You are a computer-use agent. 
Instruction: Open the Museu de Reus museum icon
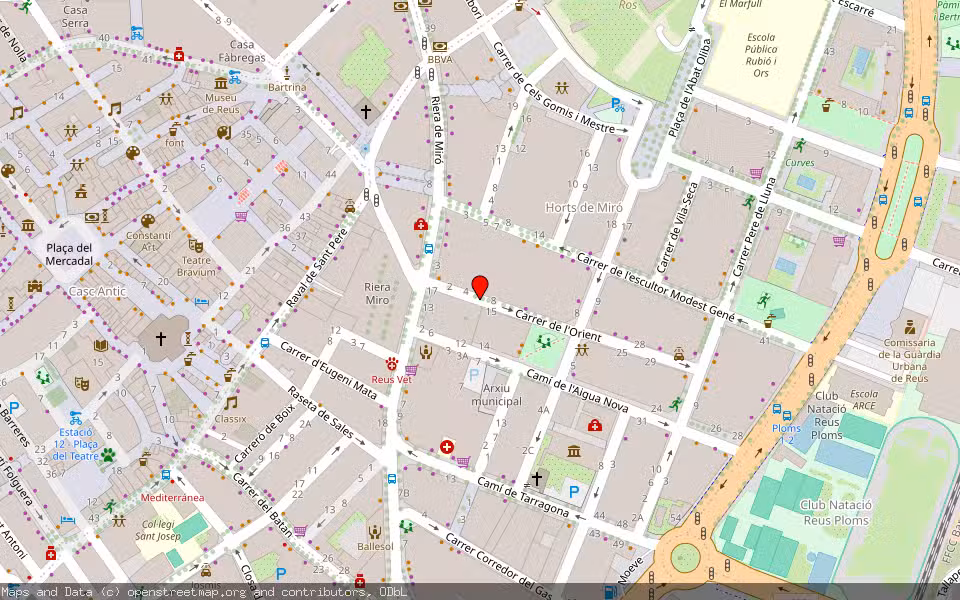tap(220, 83)
